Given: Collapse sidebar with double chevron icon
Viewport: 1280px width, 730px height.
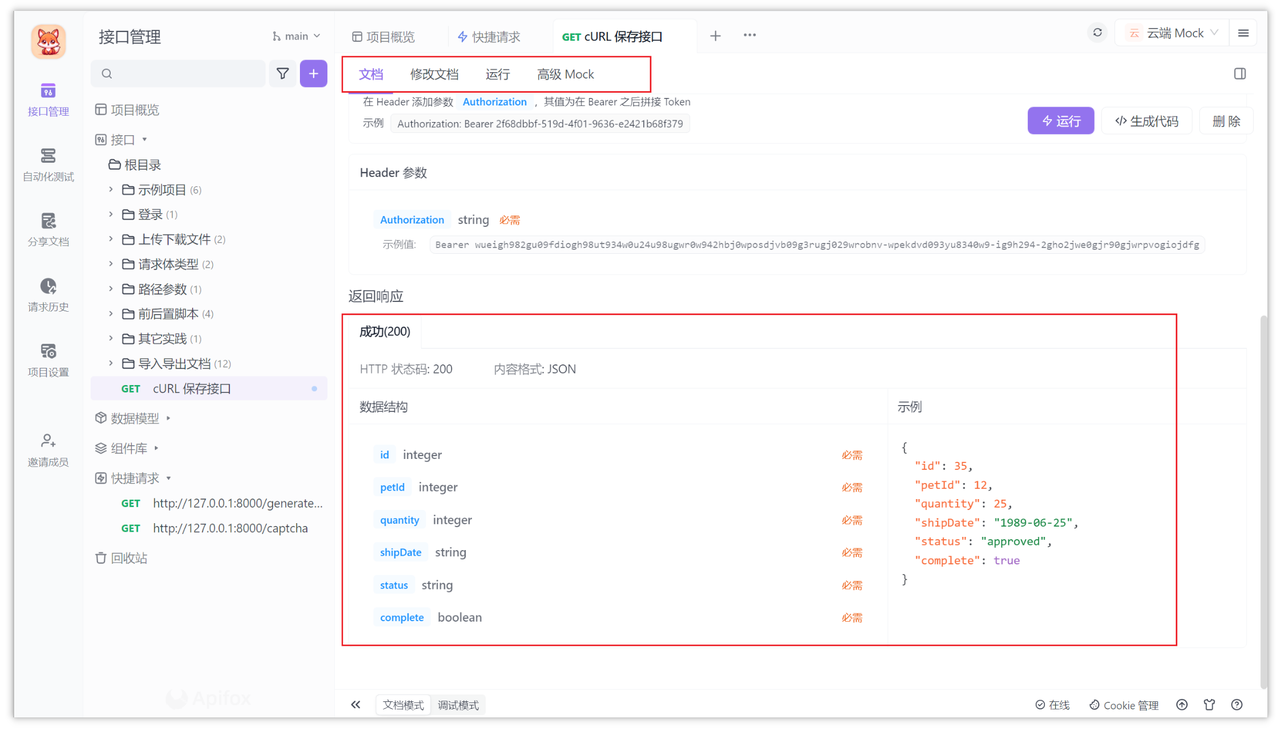Looking at the screenshot, I should (356, 705).
